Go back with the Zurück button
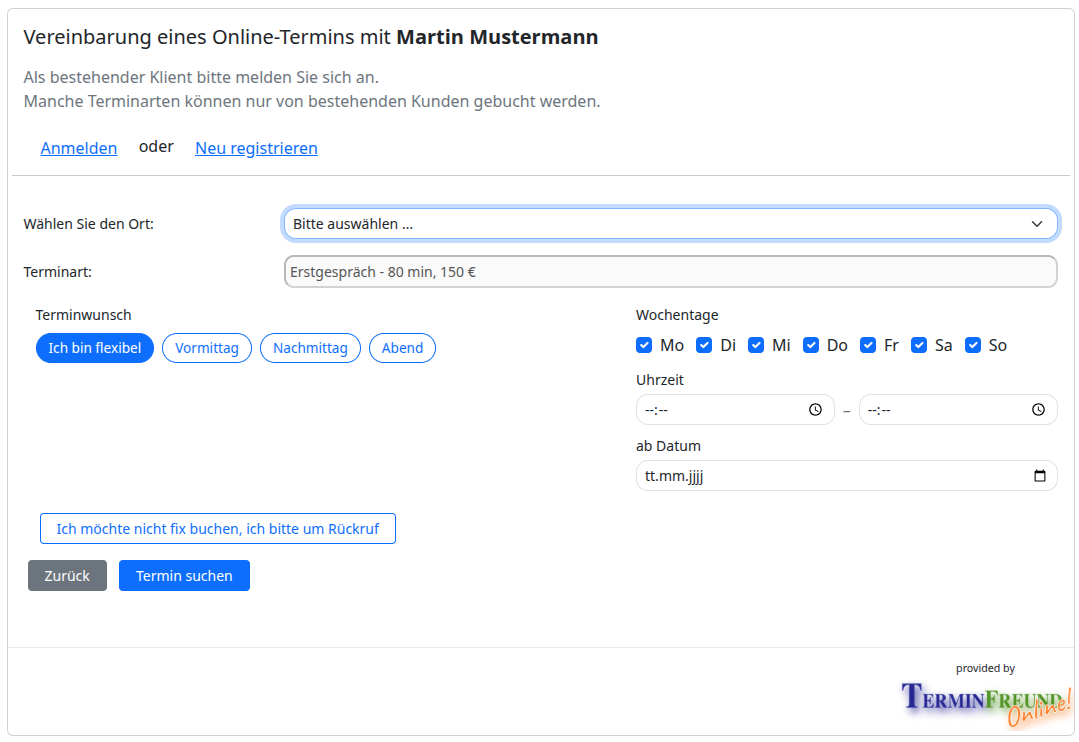 (67, 575)
